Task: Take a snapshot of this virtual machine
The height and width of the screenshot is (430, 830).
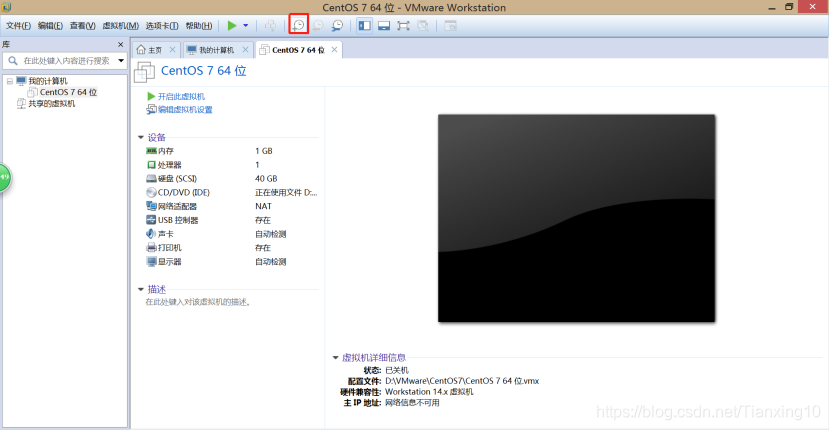Action: pyautogui.click(x=299, y=25)
